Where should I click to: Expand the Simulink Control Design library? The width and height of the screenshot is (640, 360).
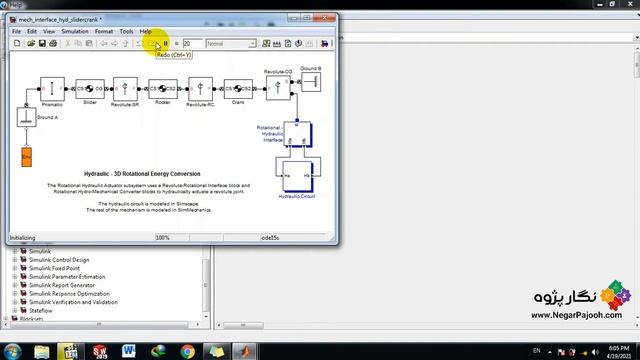(x=15, y=260)
